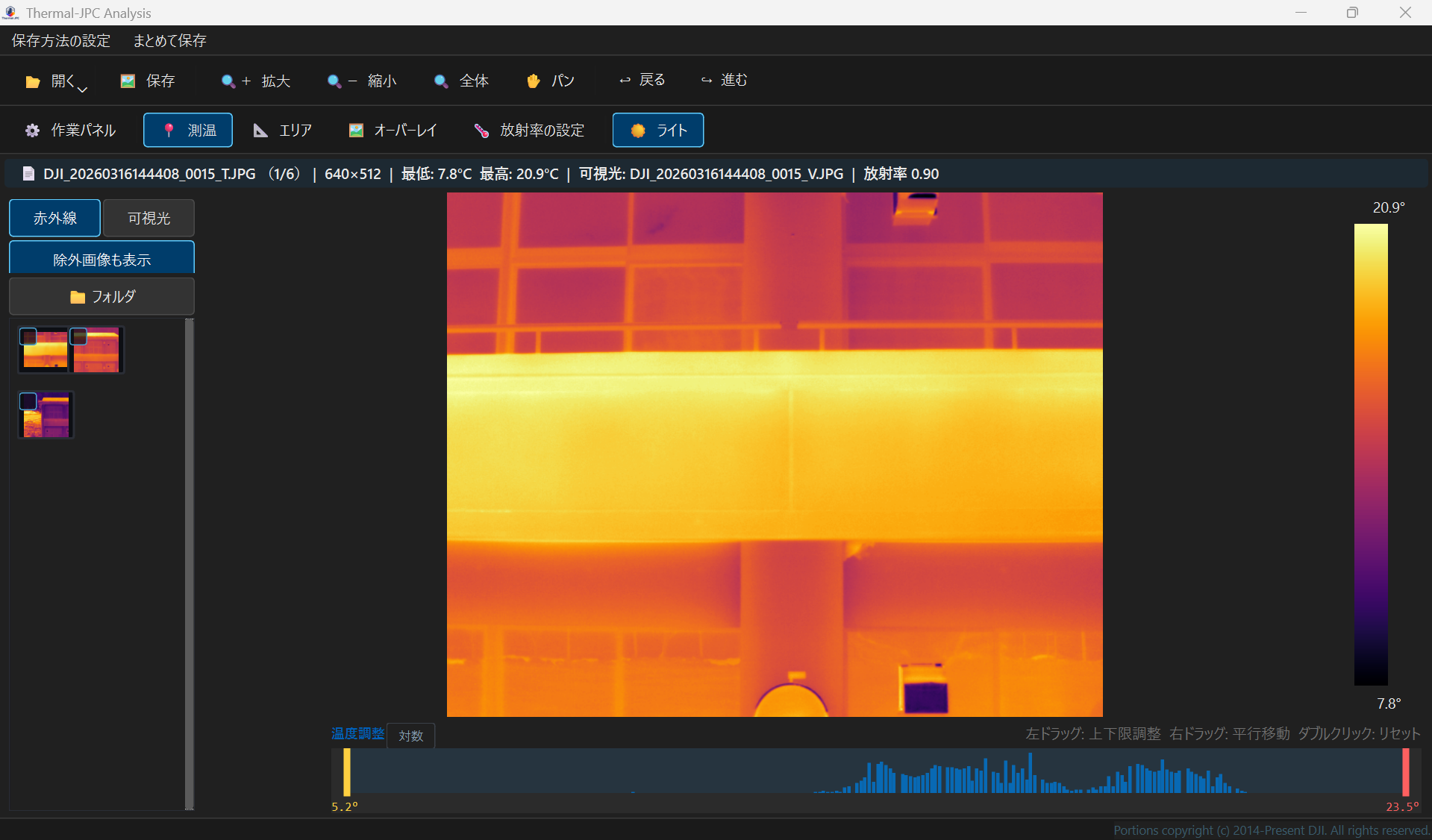Click the 5.2° histogram minimum label
The height and width of the screenshot is (840, 1432).
pyautogui.click(x=345, y=806)
